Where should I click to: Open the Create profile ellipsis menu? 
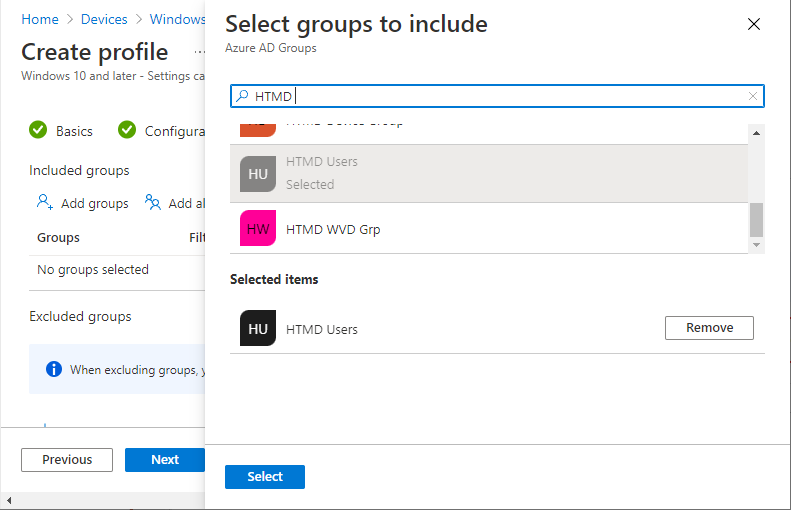tap(199, 51)
